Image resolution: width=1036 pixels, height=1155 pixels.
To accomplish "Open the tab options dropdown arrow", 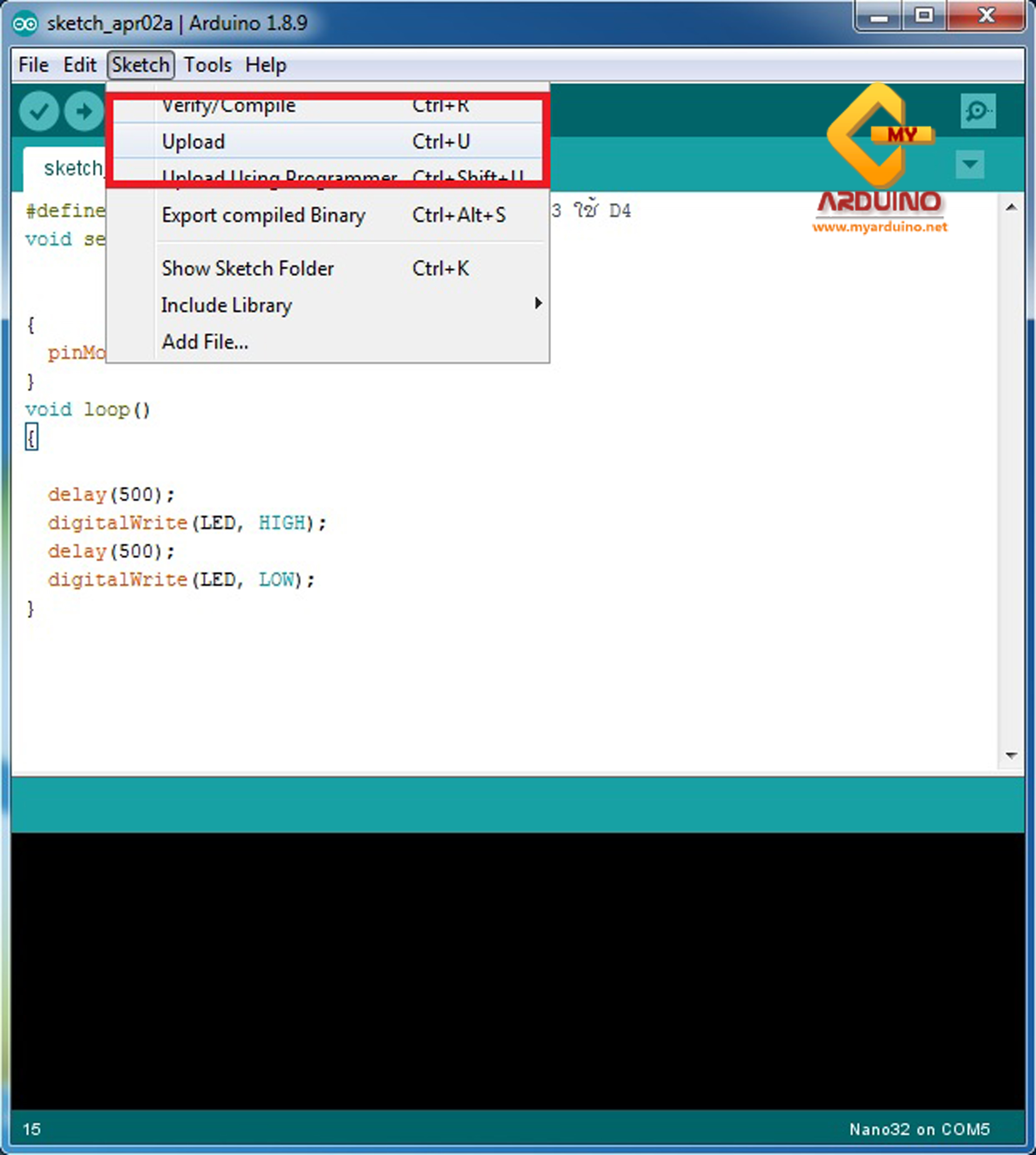I will tap(970, 165).
